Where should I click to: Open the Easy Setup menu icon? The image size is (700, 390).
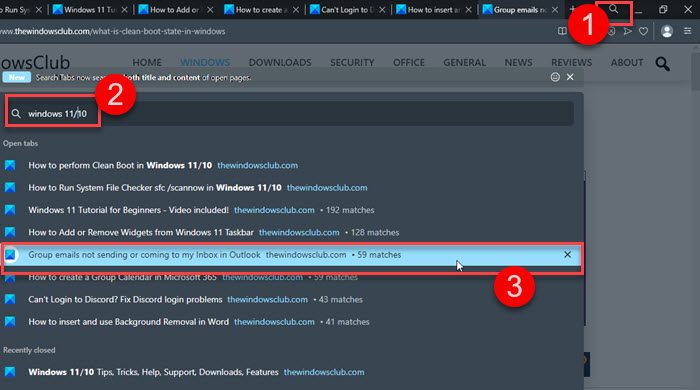[x=688, y=31]
